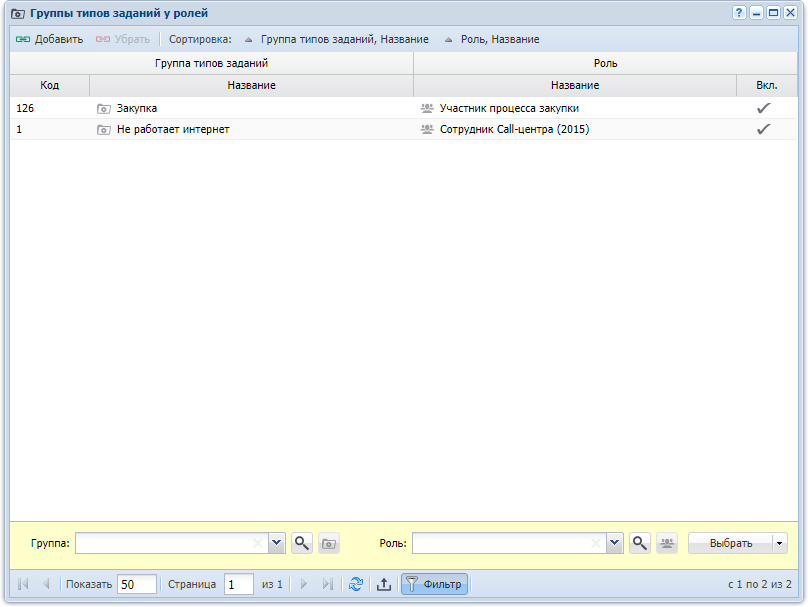The image size is (808, 607).
Task: Click the export upload icon
Action: 384,584
